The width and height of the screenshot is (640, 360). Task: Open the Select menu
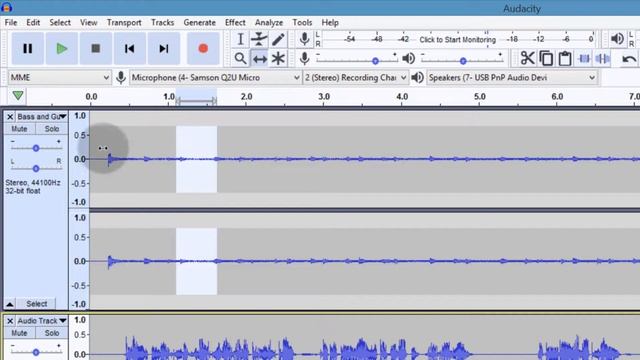60,22
